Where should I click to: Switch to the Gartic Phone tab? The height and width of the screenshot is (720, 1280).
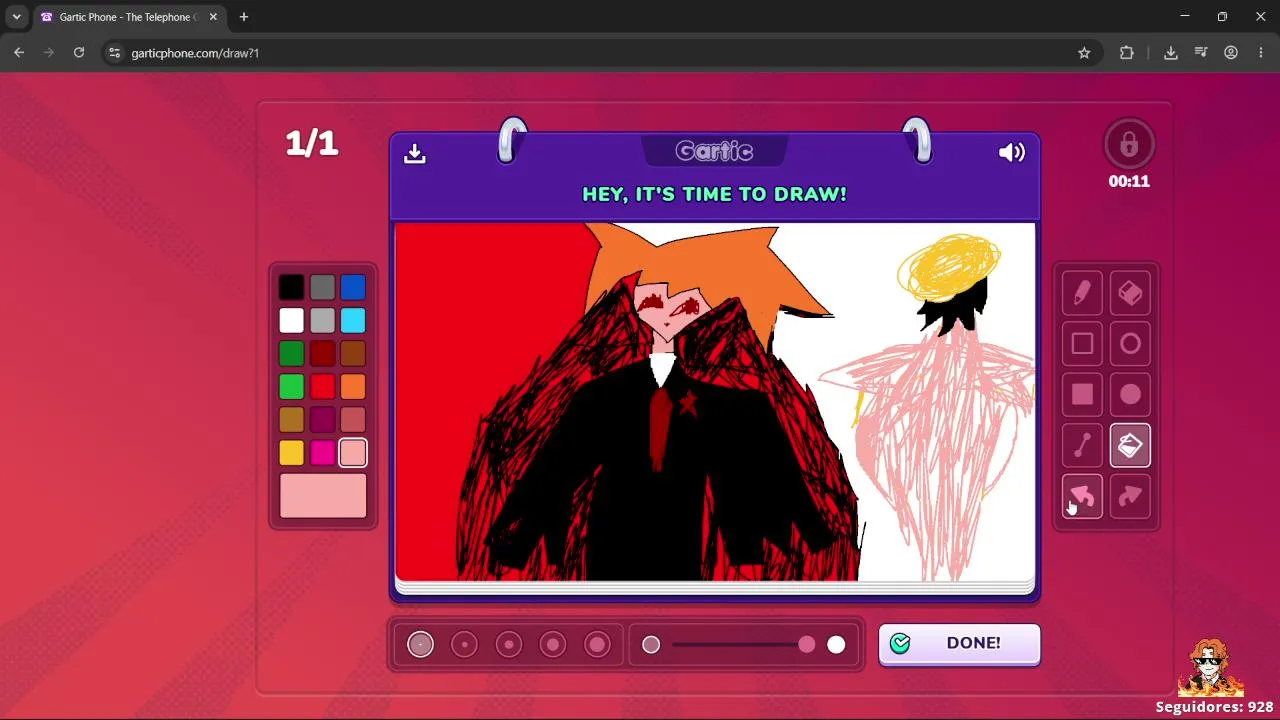pyautogui.click(x=129, y=17)
